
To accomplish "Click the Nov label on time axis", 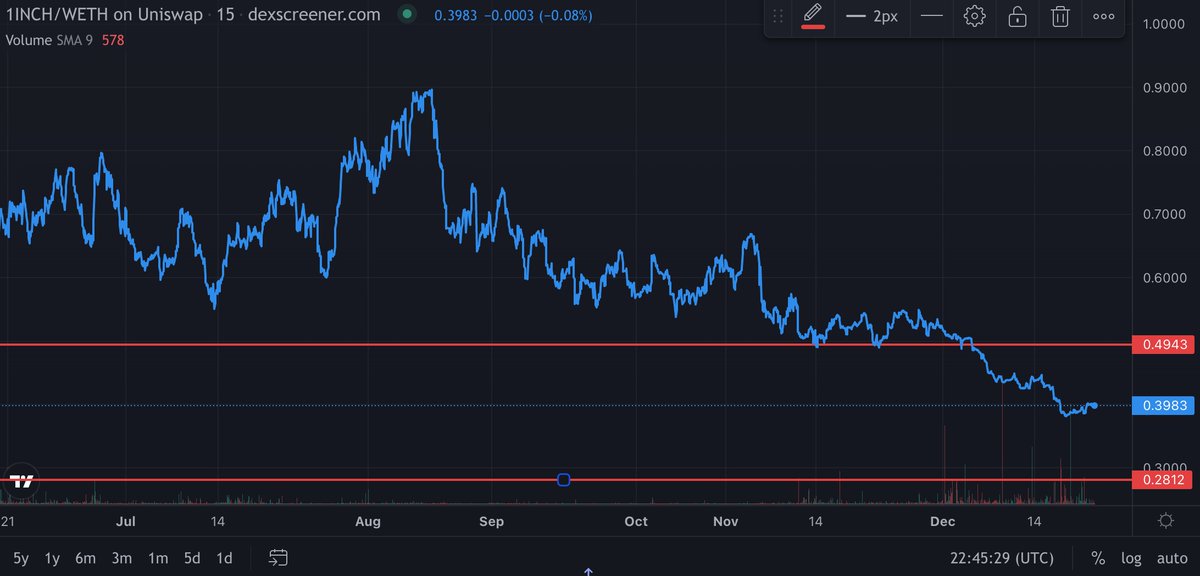I will coord(726,521).
